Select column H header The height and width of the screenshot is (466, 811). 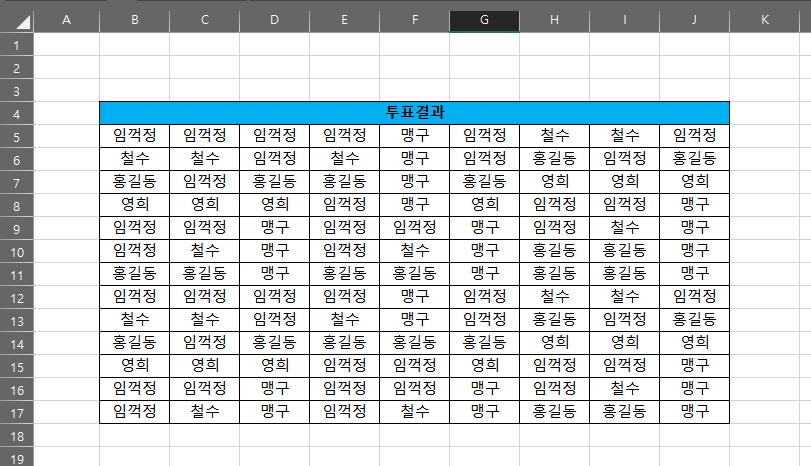click(x=554, y=20)
